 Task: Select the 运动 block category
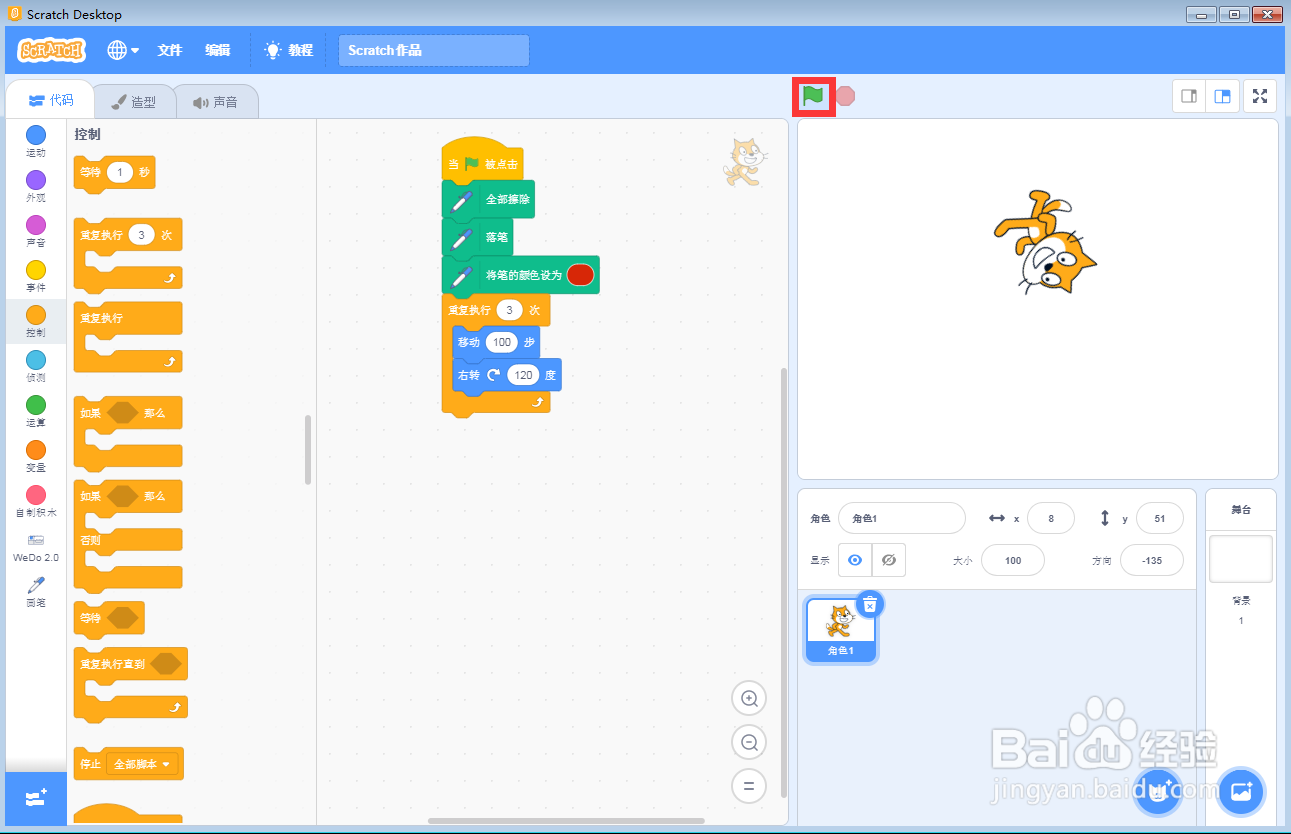click(36, 141)
